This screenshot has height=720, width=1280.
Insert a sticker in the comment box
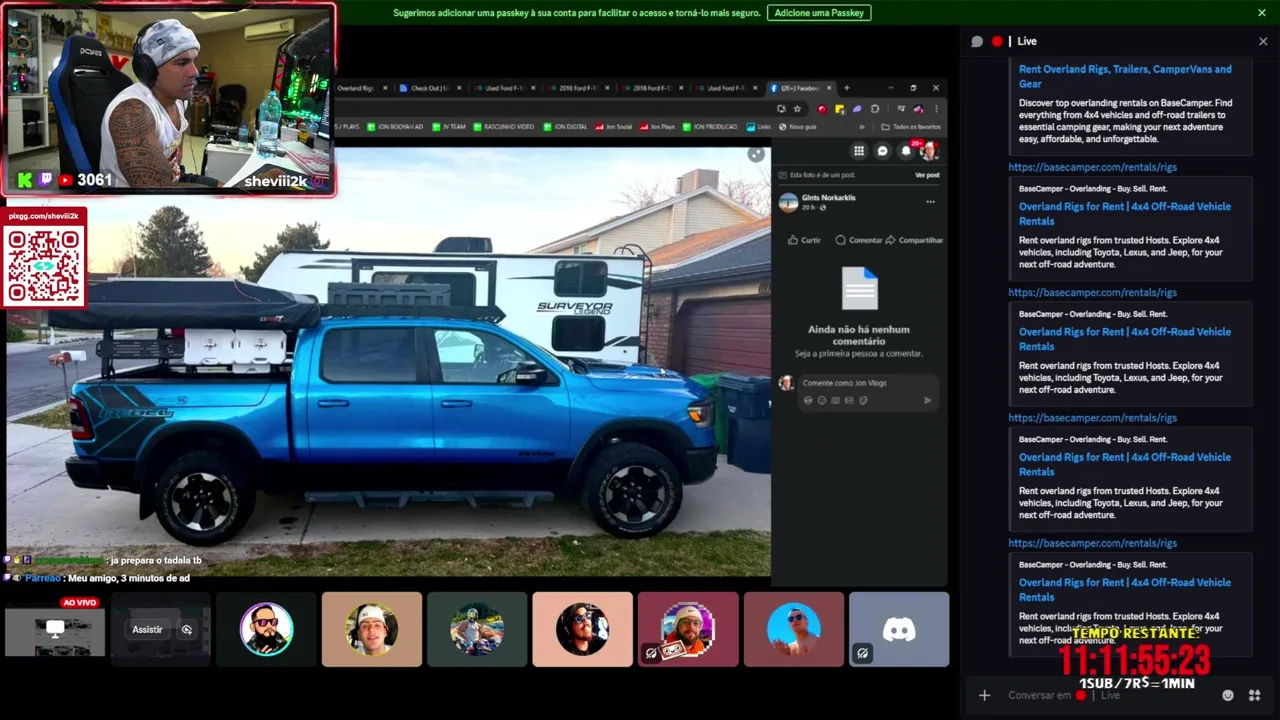point(863,400)
